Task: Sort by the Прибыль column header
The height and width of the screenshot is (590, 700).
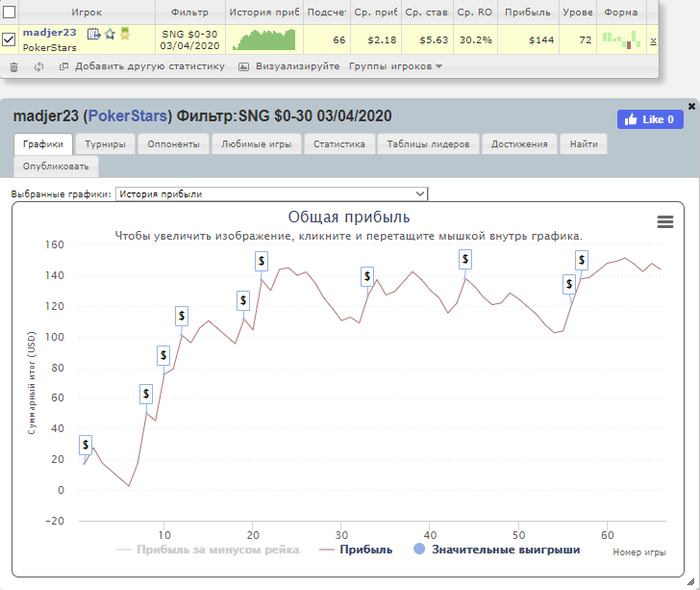Action: pos(528,12)
